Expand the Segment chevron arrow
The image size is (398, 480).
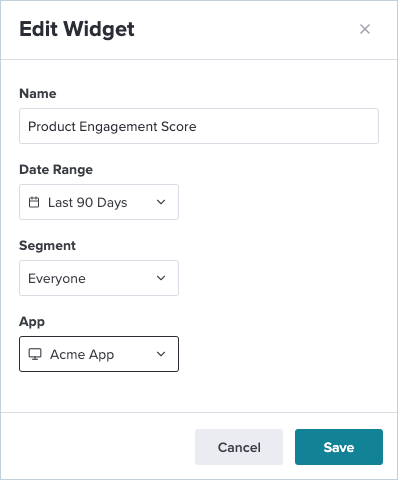point(161,278)
